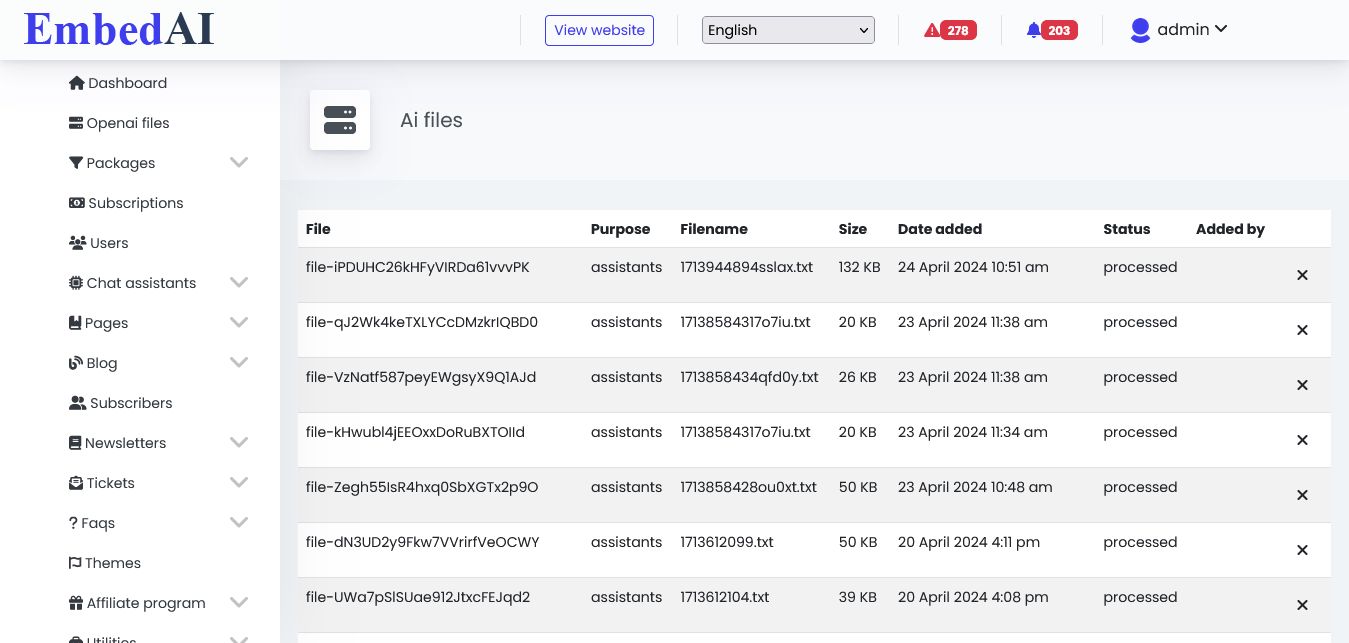Click date 24 April 2024 10:51 am

coord(973,267)
